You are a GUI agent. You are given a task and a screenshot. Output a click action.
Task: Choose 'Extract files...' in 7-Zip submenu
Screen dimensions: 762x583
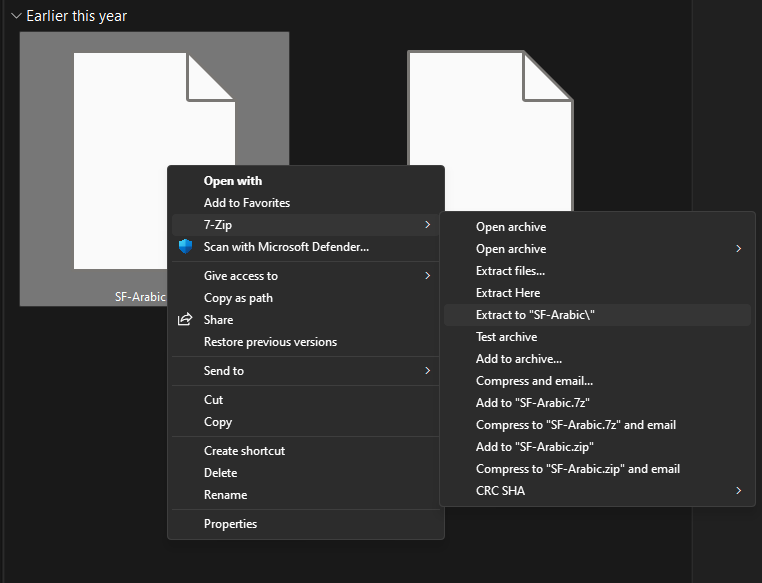pos(597,271)
